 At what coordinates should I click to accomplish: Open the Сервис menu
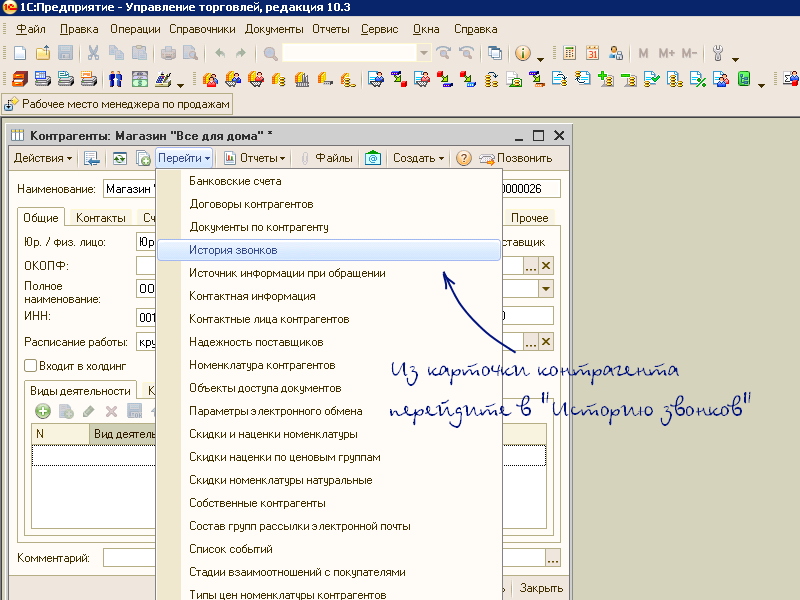380,29
